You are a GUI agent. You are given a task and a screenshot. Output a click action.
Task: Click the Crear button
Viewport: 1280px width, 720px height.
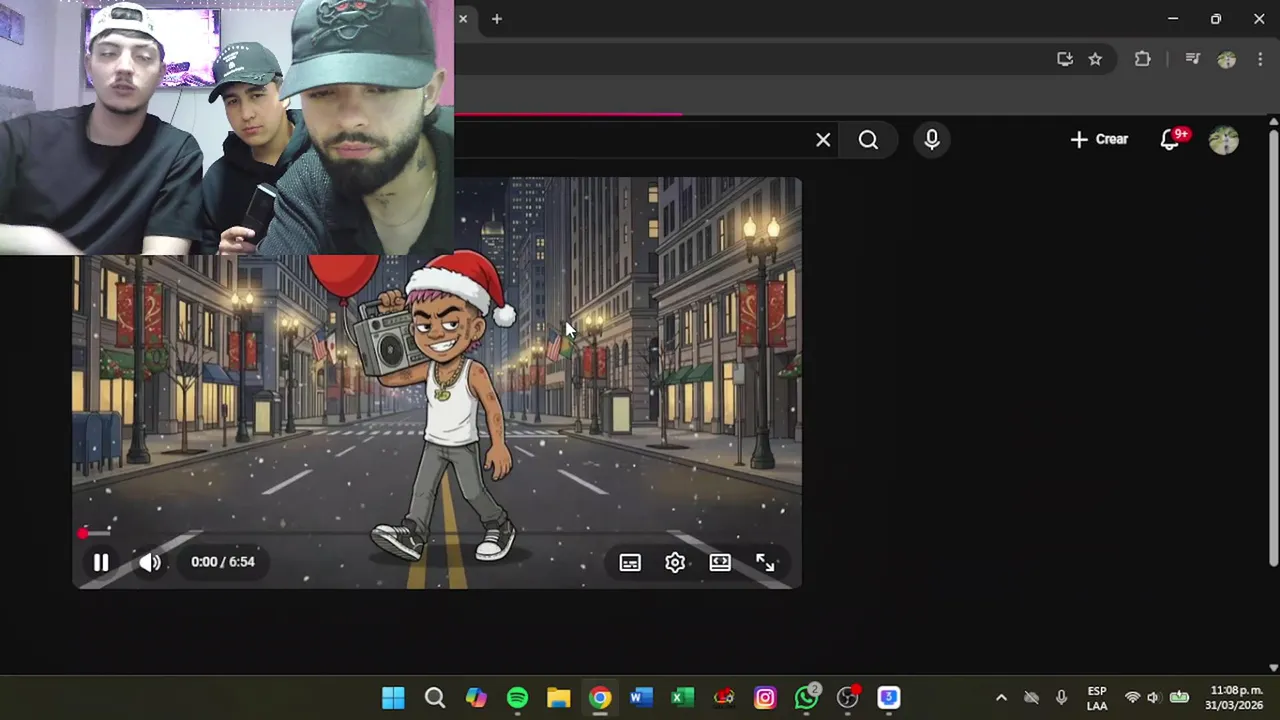tap(1099, 140)
